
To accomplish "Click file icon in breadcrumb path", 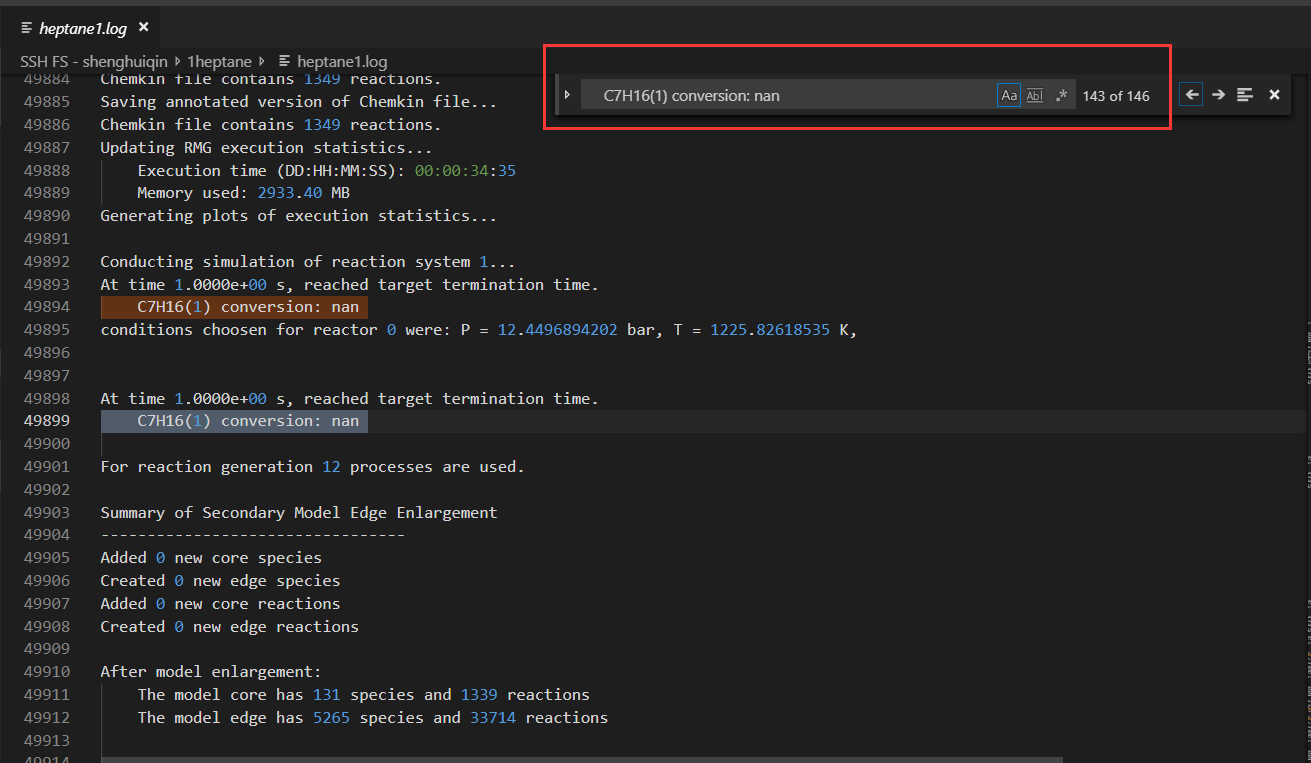I will [284, 61].
